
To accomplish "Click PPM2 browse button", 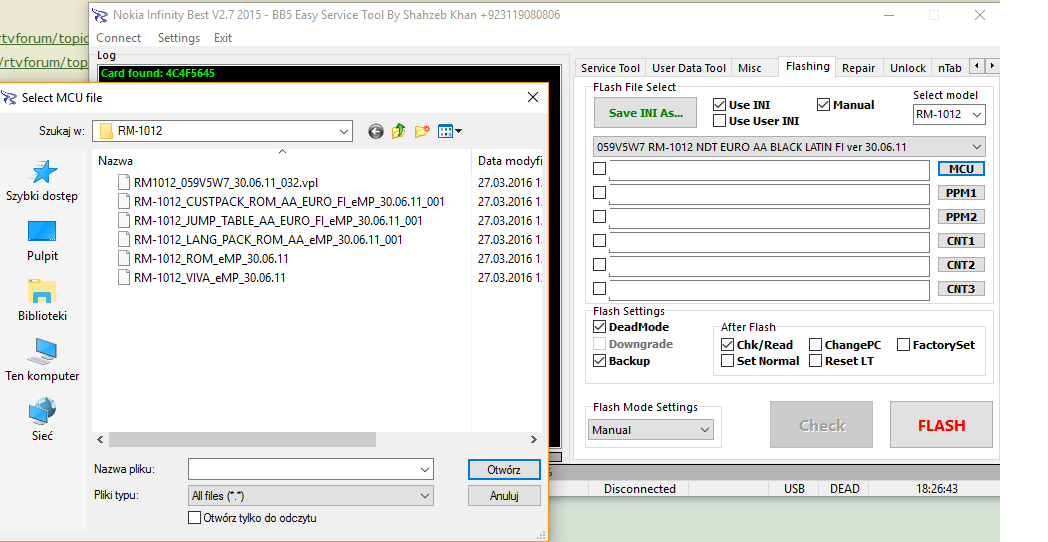I will tap(961, 217).
